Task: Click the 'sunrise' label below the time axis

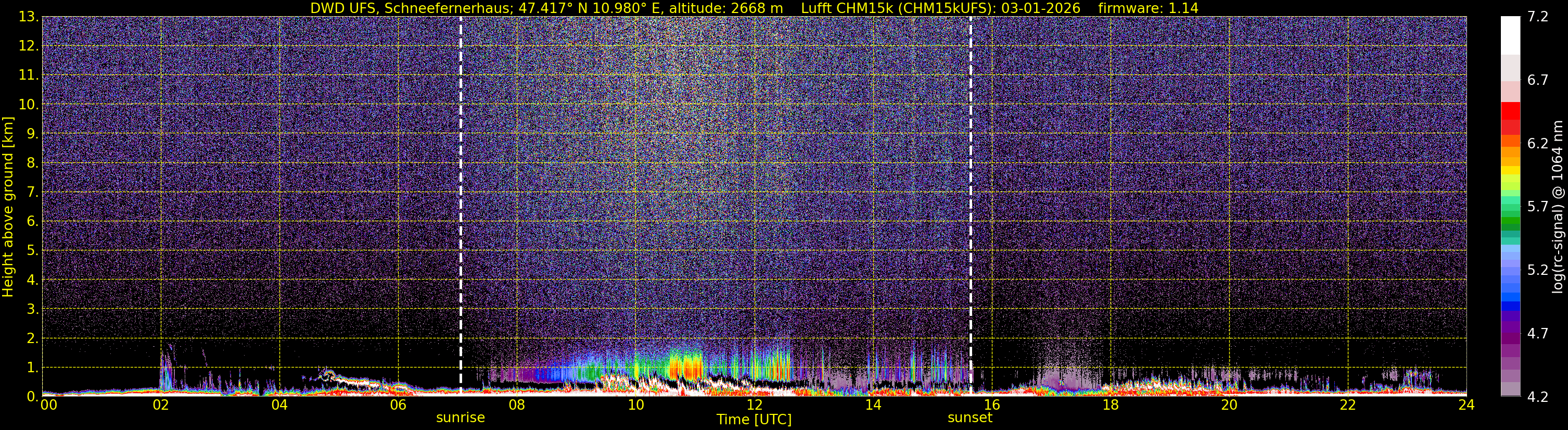Action: pyautogui.click(x=460, y=418)
